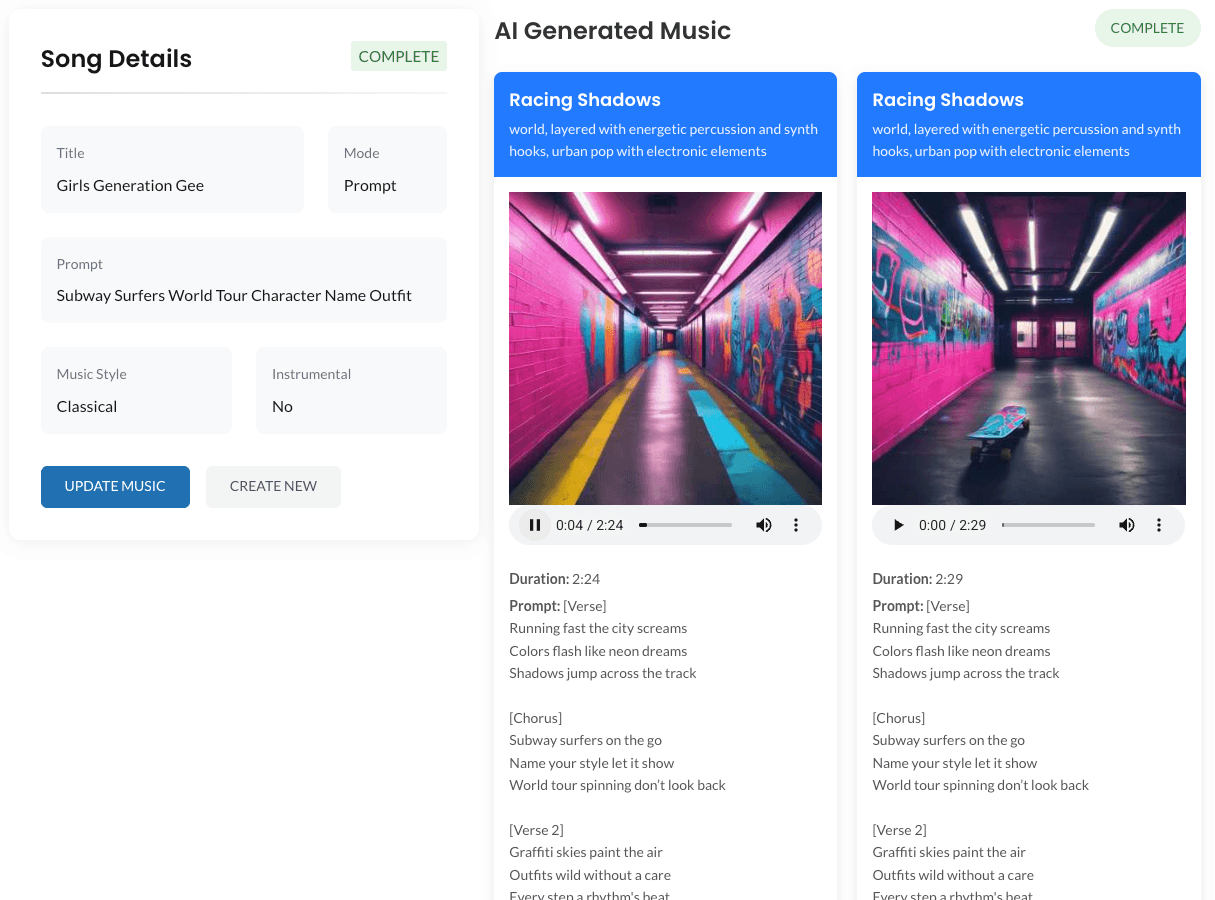Click the Complete badge in Song Details
The width and height of the screenshot is (1215, 900).
tap(398, 57)
